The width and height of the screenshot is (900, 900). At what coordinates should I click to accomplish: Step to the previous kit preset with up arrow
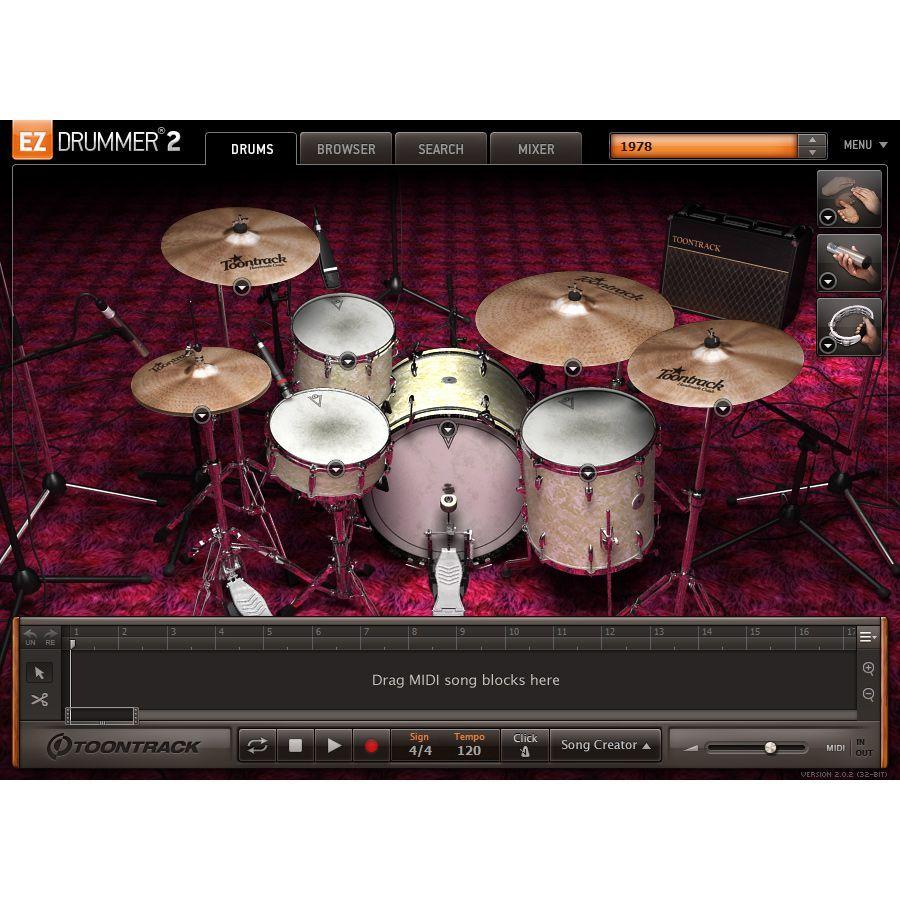[x=812, y=140]
